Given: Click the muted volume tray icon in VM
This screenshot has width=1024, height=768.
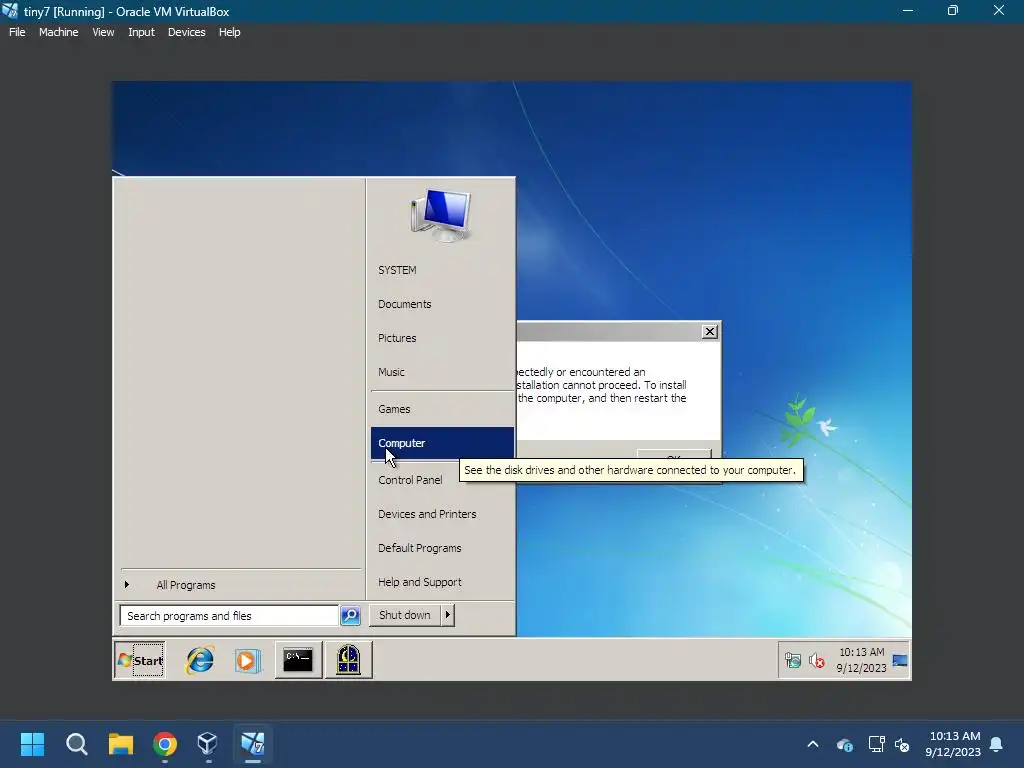Looking at the screenshot, I should click(x=816, y=661).
